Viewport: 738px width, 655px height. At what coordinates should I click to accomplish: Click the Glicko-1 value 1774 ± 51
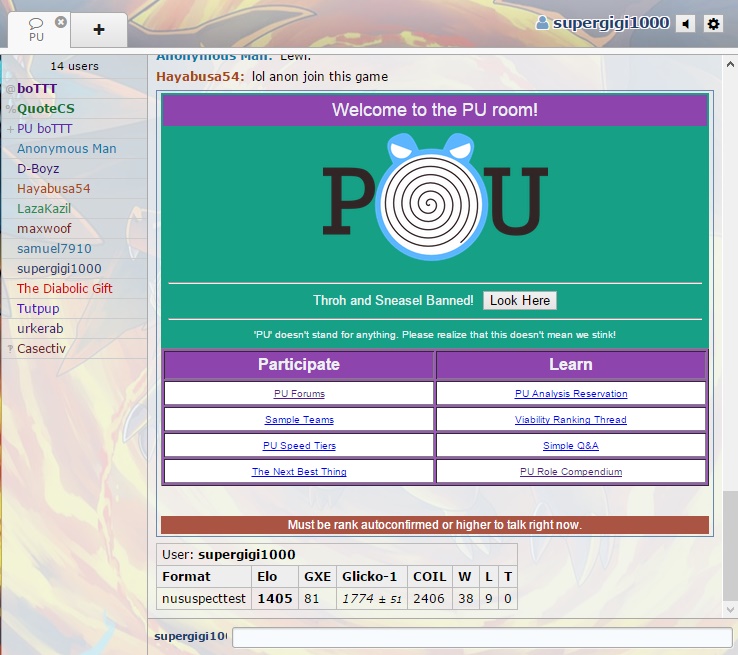point(372,599)
